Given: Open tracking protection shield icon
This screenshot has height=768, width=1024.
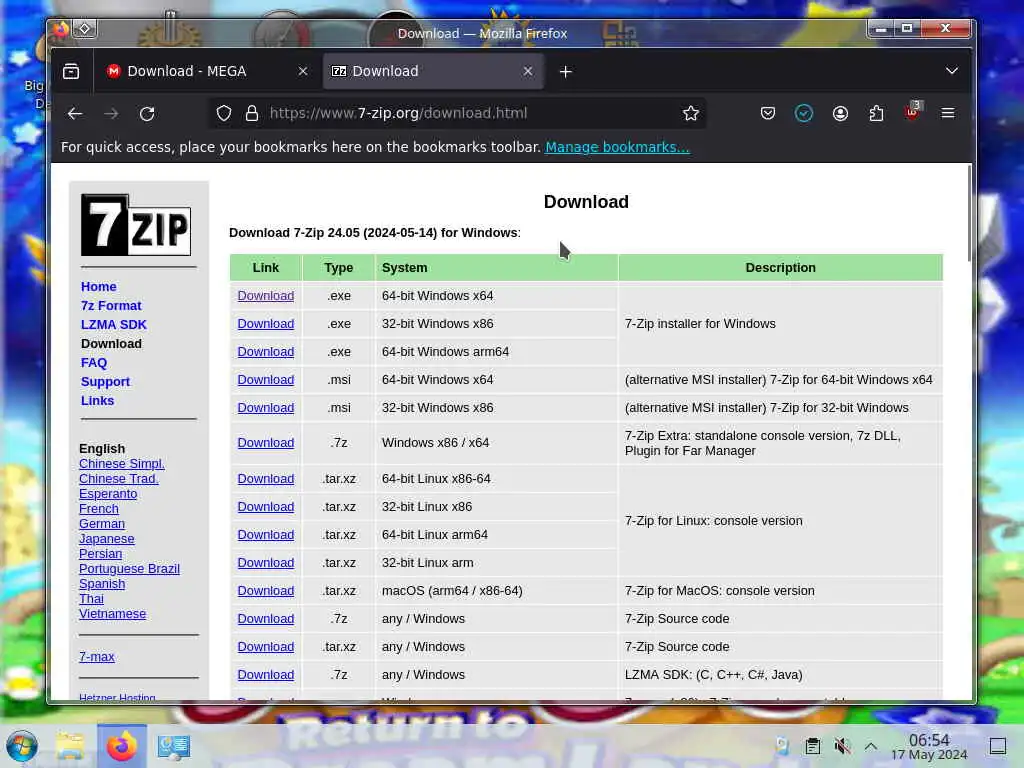Looking at the screenshot, I should 224,114.
